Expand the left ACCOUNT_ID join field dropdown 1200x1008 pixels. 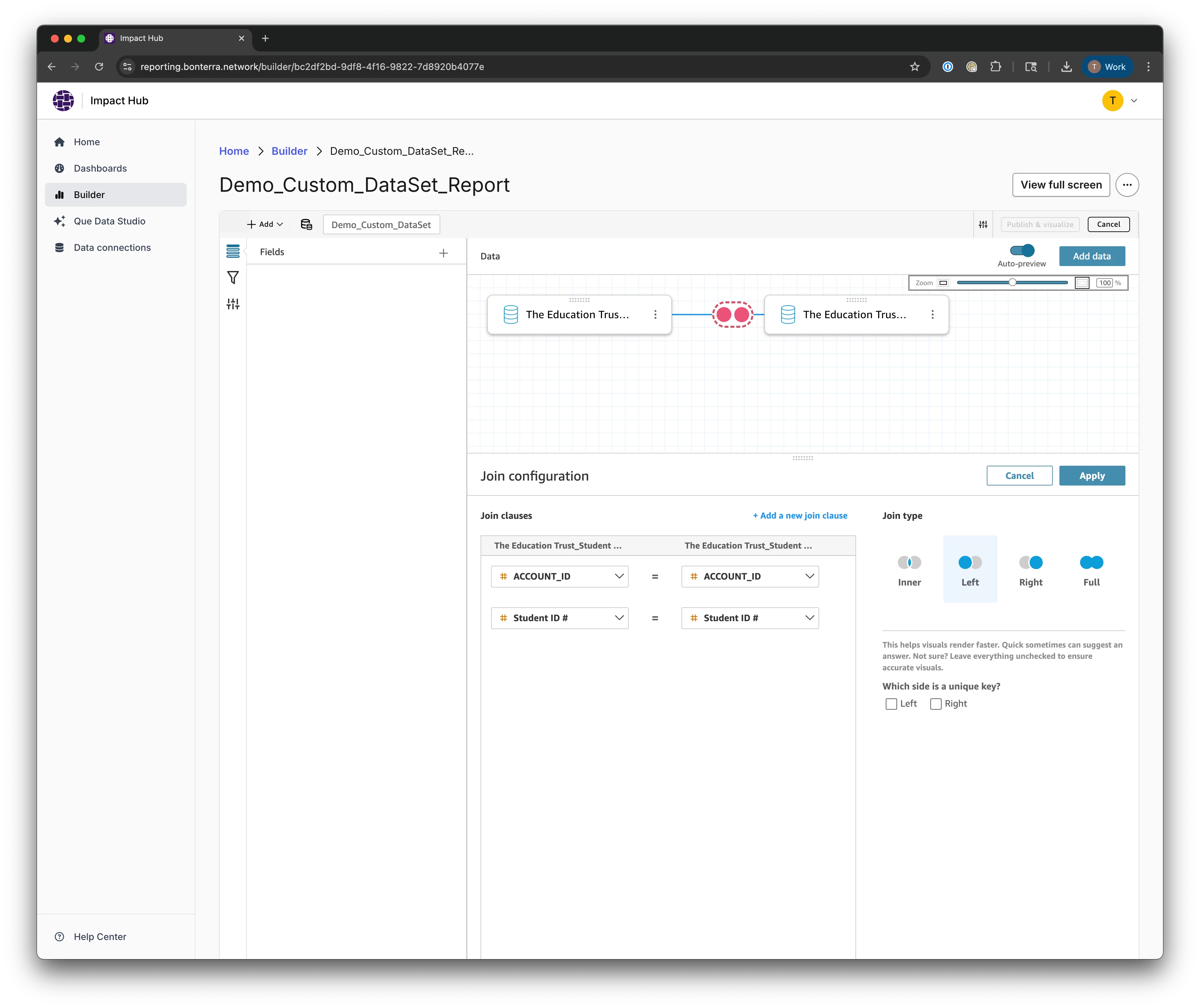(x=559, y=577)
